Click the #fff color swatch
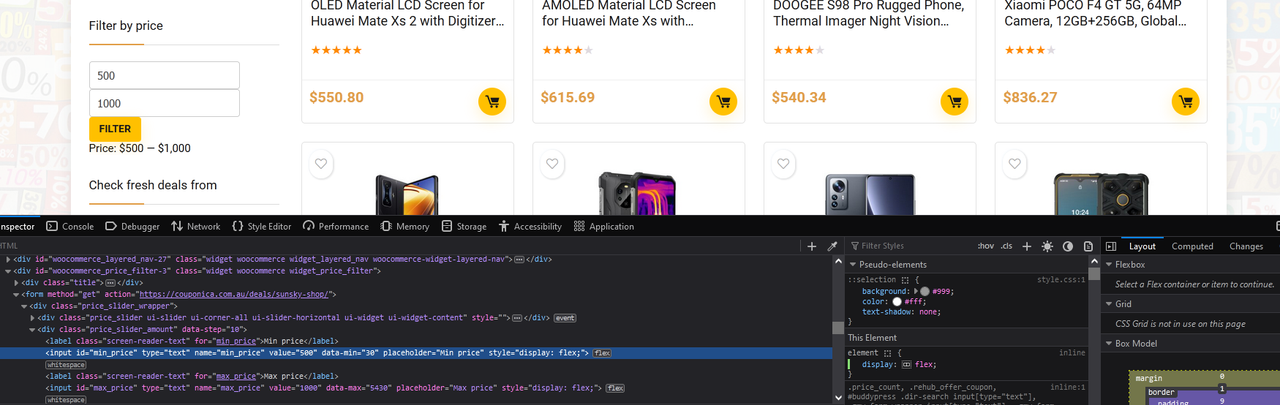 [x=897, y=301]
